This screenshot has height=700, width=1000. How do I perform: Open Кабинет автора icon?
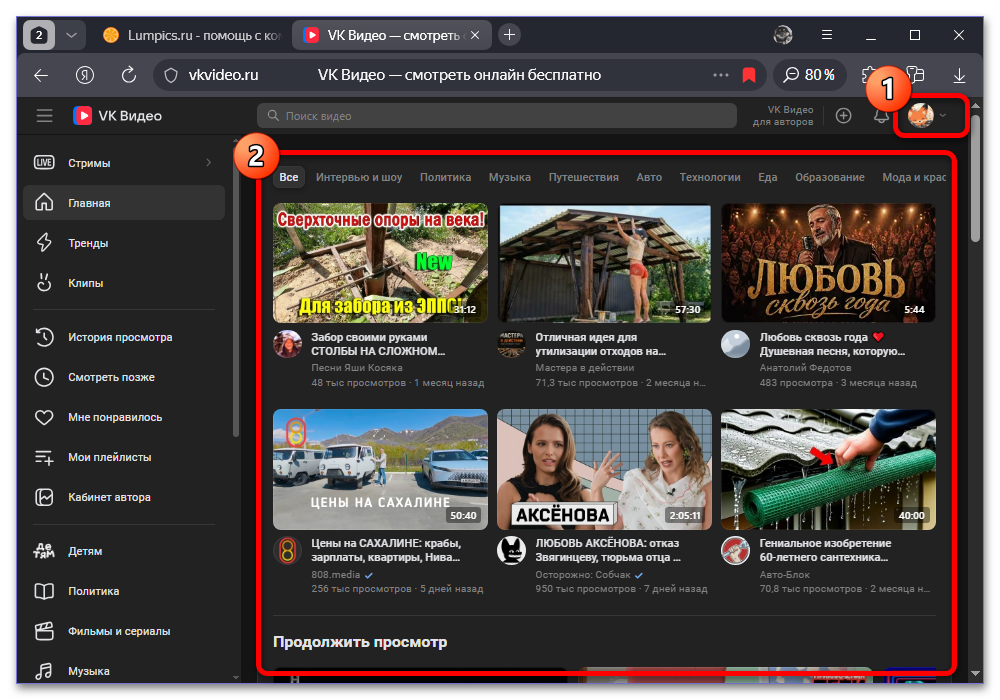[x=44, y=497]
